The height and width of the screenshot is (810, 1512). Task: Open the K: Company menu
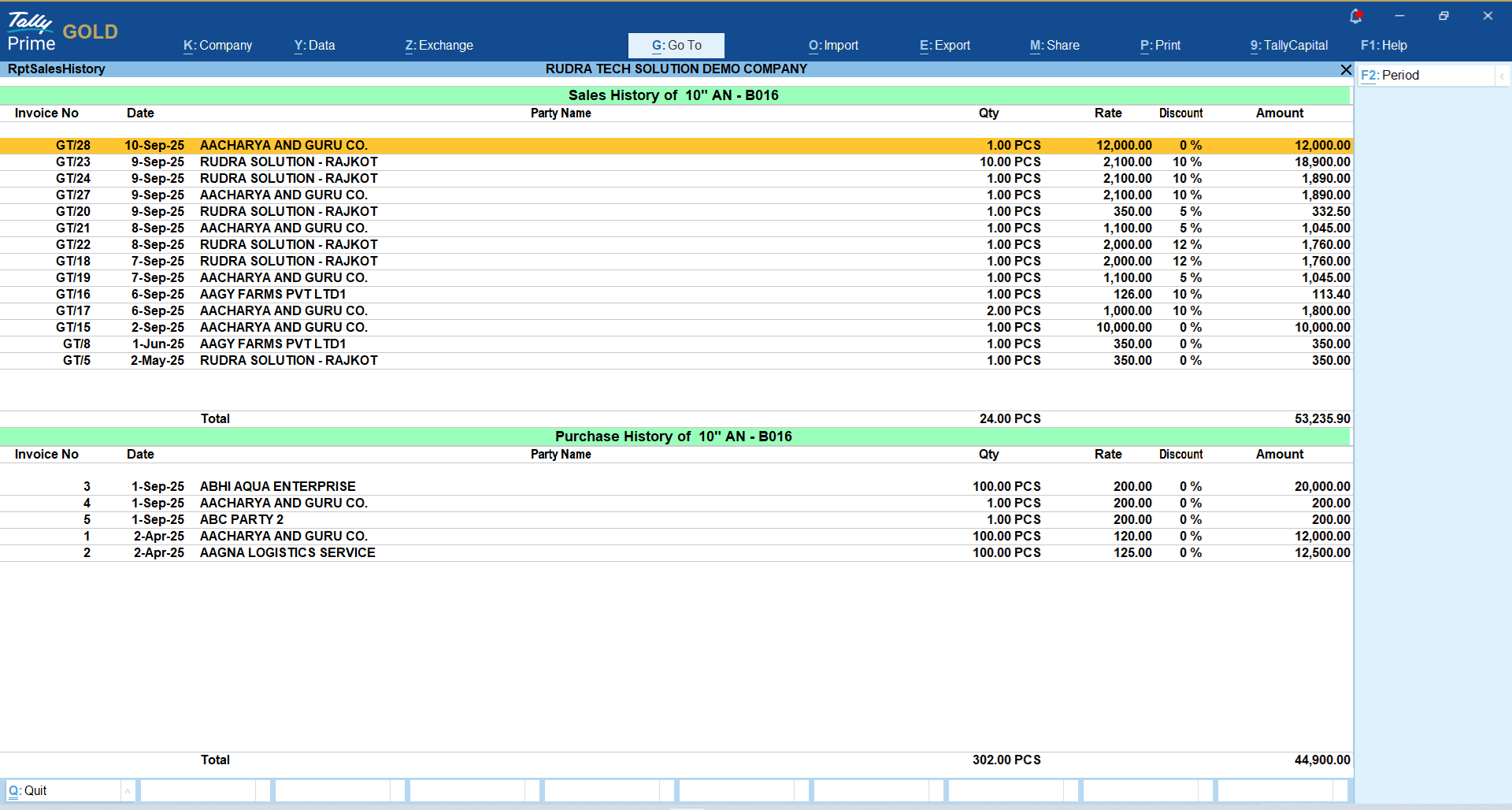click(x=217, y=46)
